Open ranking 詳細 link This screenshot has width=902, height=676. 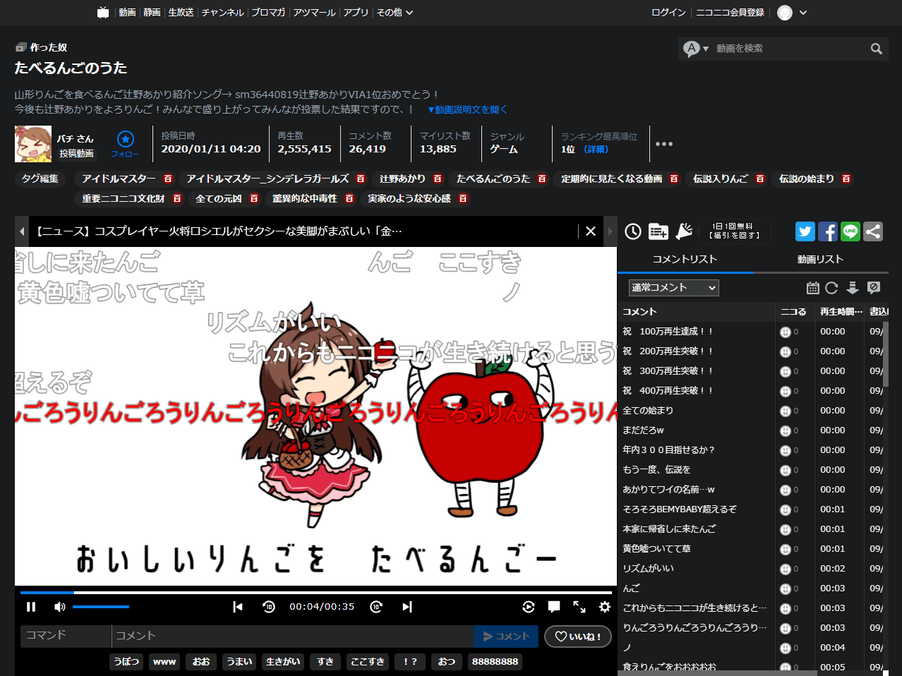pyautogui.click(x=596, y=149)
